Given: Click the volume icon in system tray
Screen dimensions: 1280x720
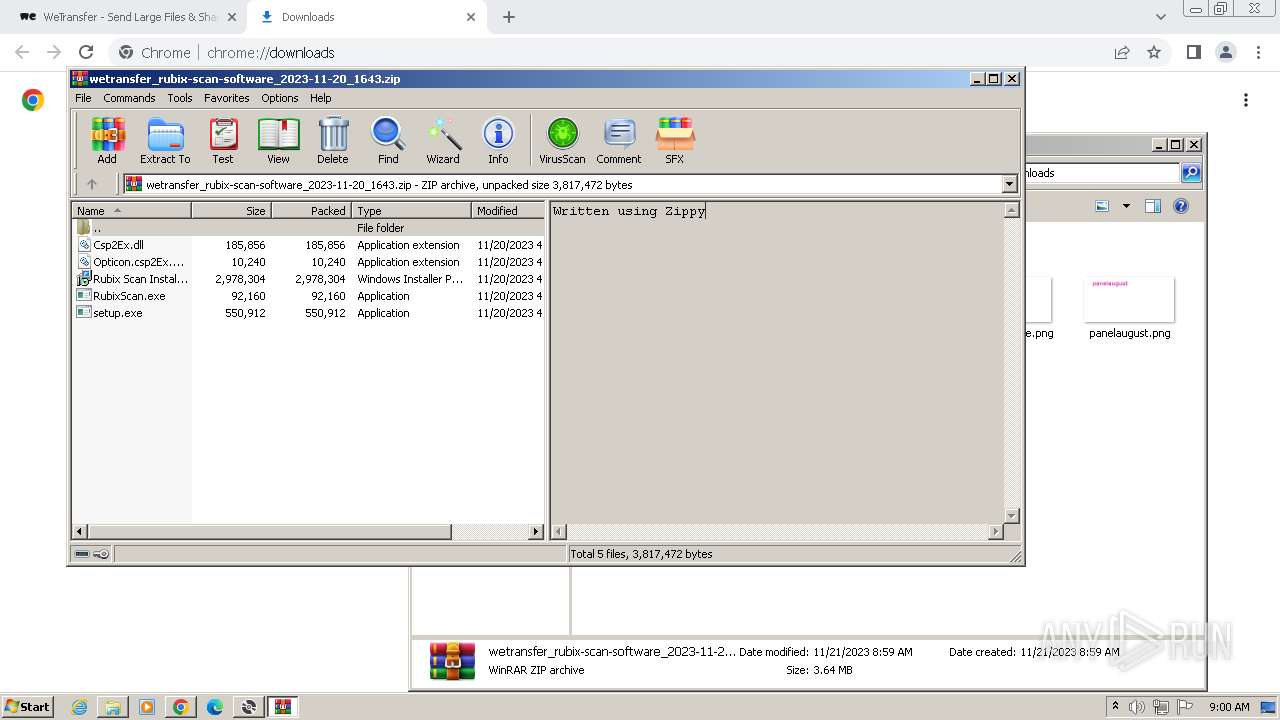Looking at the screenshot, I should pyautogui.click(x=1137, y=707).
